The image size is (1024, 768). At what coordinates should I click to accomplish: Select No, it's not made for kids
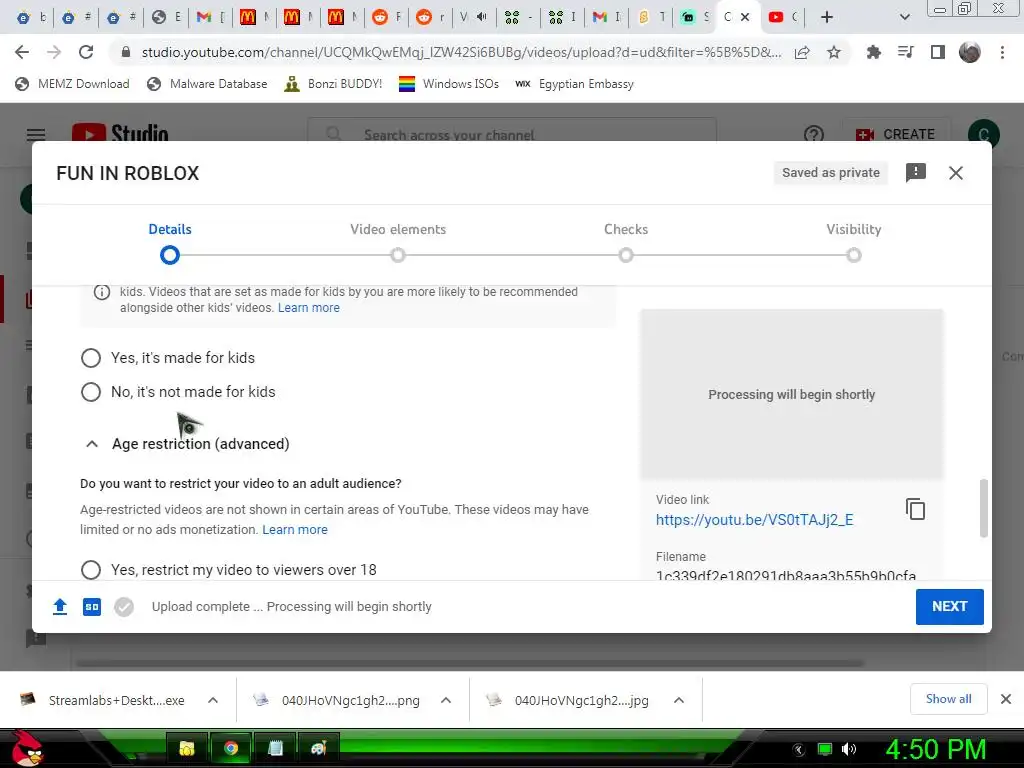click(91, 392)
